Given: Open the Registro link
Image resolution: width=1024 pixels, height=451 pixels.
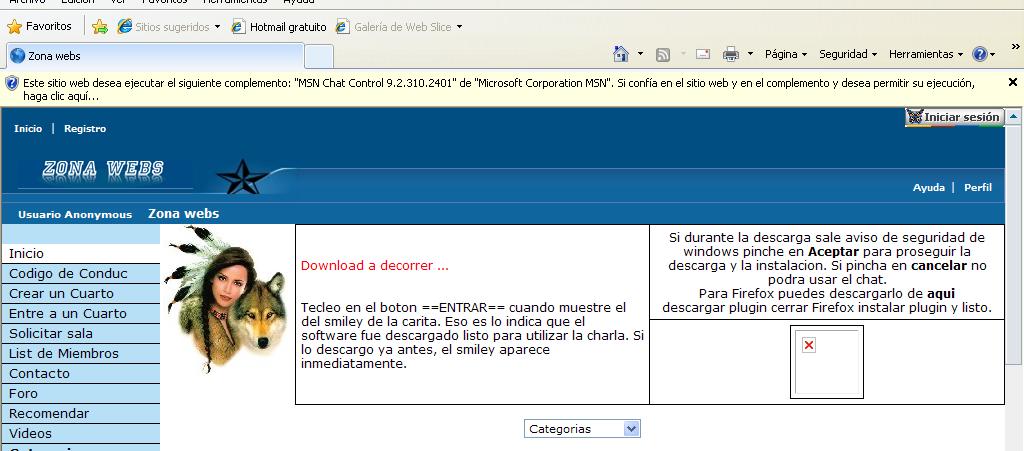Looking at the screenshot, I should click(x=85, y=129).
